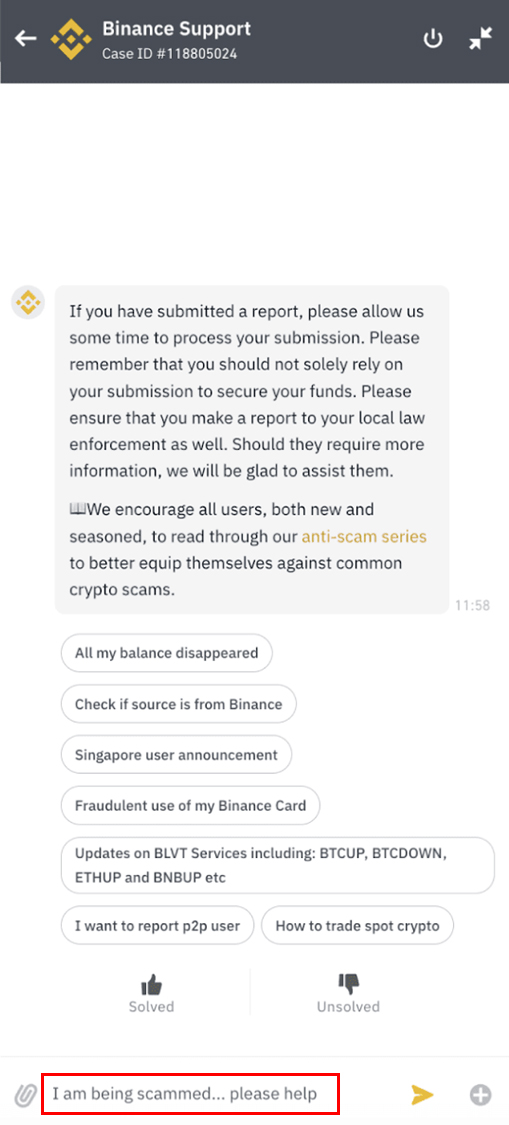
Task: Mark the case solved with thumbs up
Action: (x=151, y=993)
